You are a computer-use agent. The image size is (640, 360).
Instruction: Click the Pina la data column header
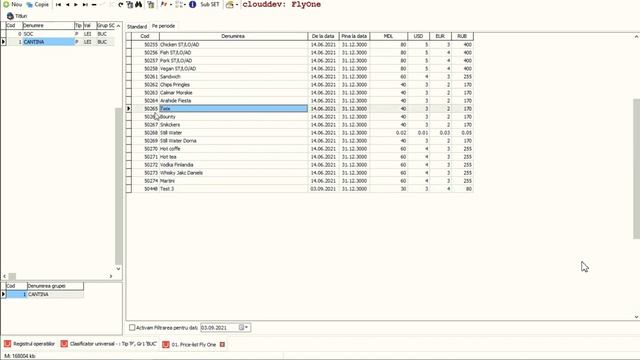tap(354, 36)
